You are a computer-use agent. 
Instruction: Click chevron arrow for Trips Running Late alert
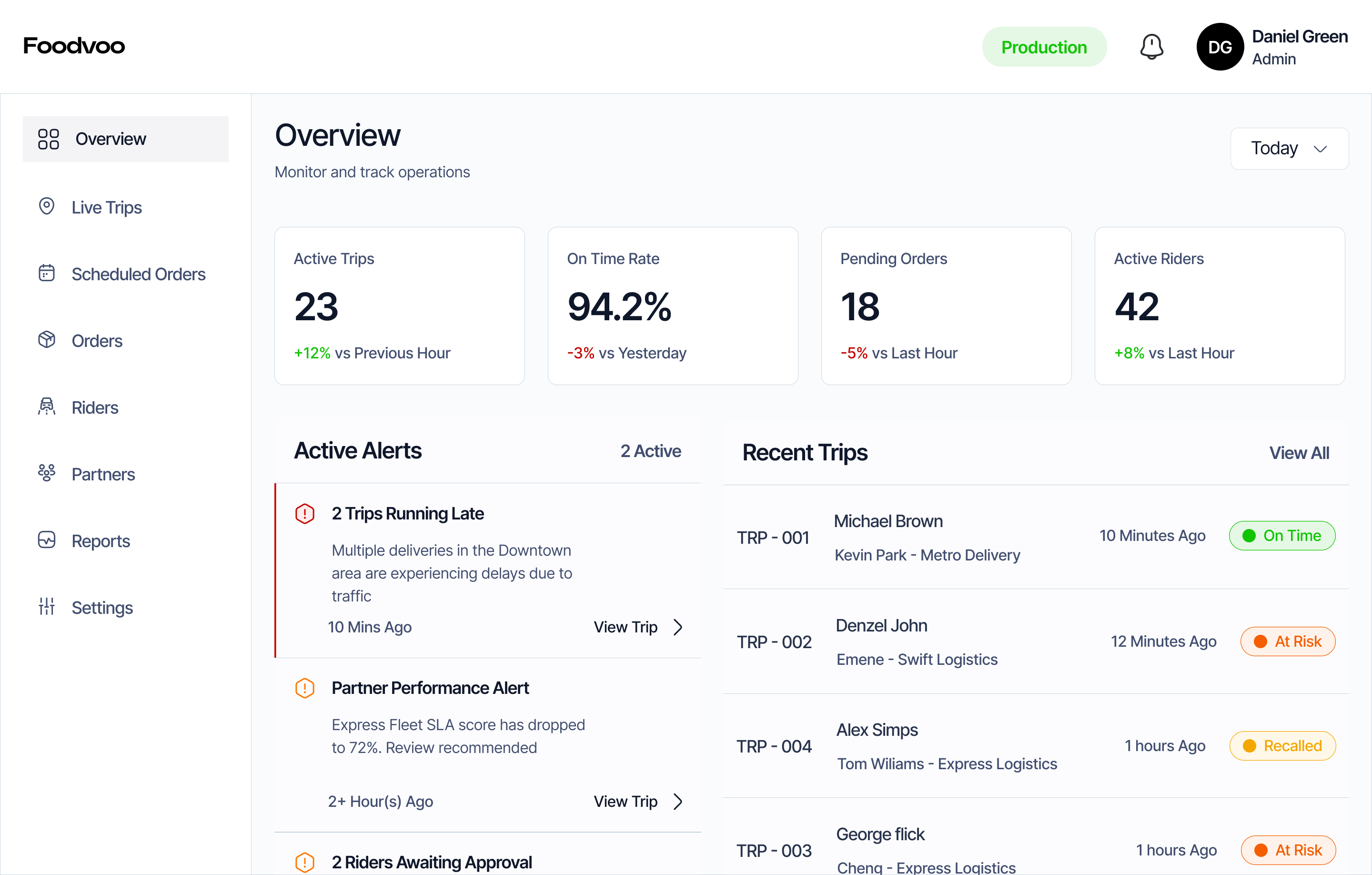(x=678, y=627)
